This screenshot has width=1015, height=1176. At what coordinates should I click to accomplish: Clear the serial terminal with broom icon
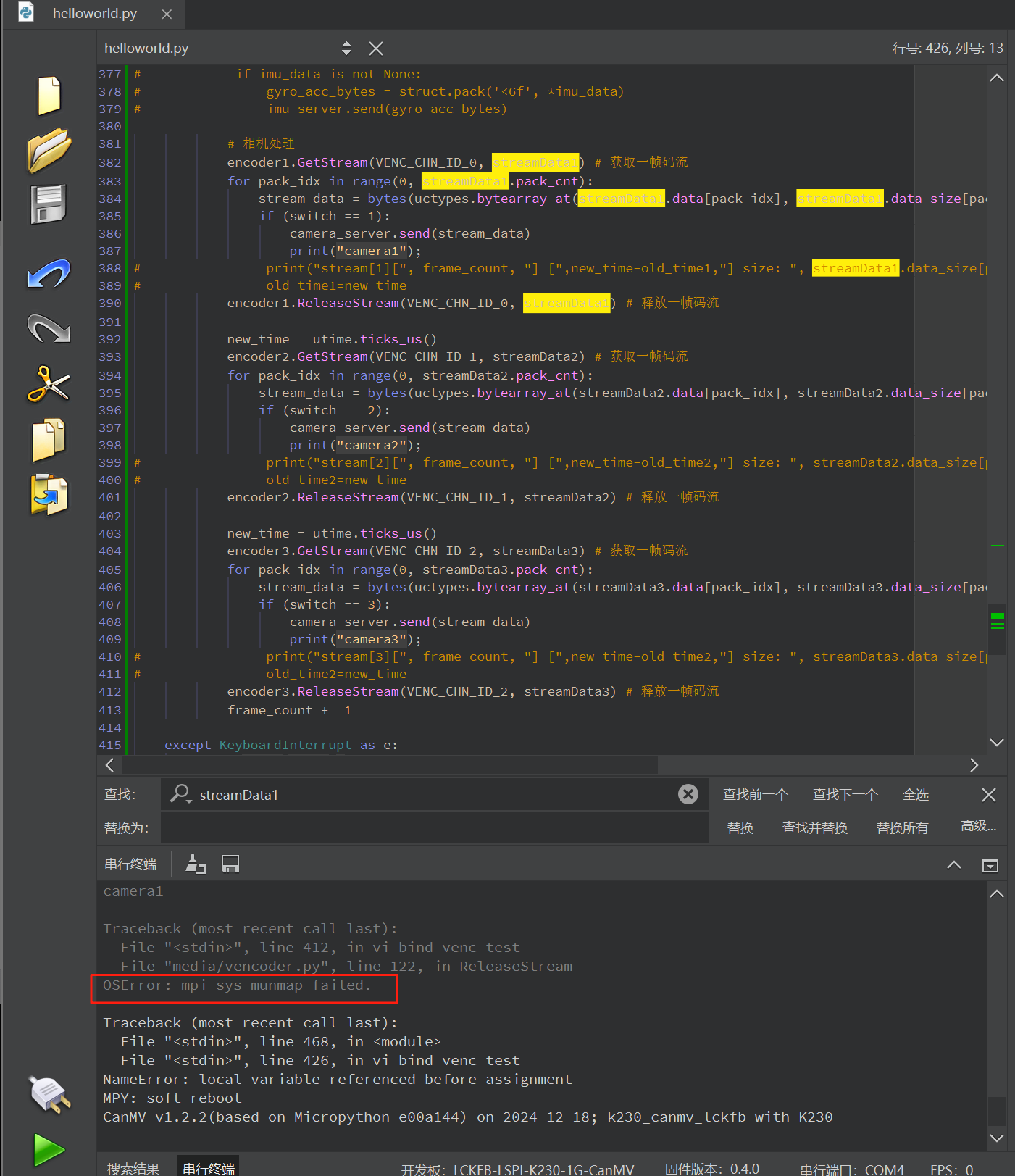point(196,864)
